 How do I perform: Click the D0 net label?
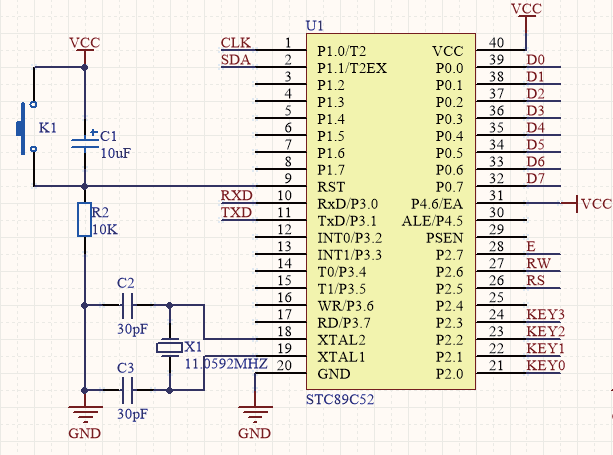pyautogui.click(x=536, y=60)
